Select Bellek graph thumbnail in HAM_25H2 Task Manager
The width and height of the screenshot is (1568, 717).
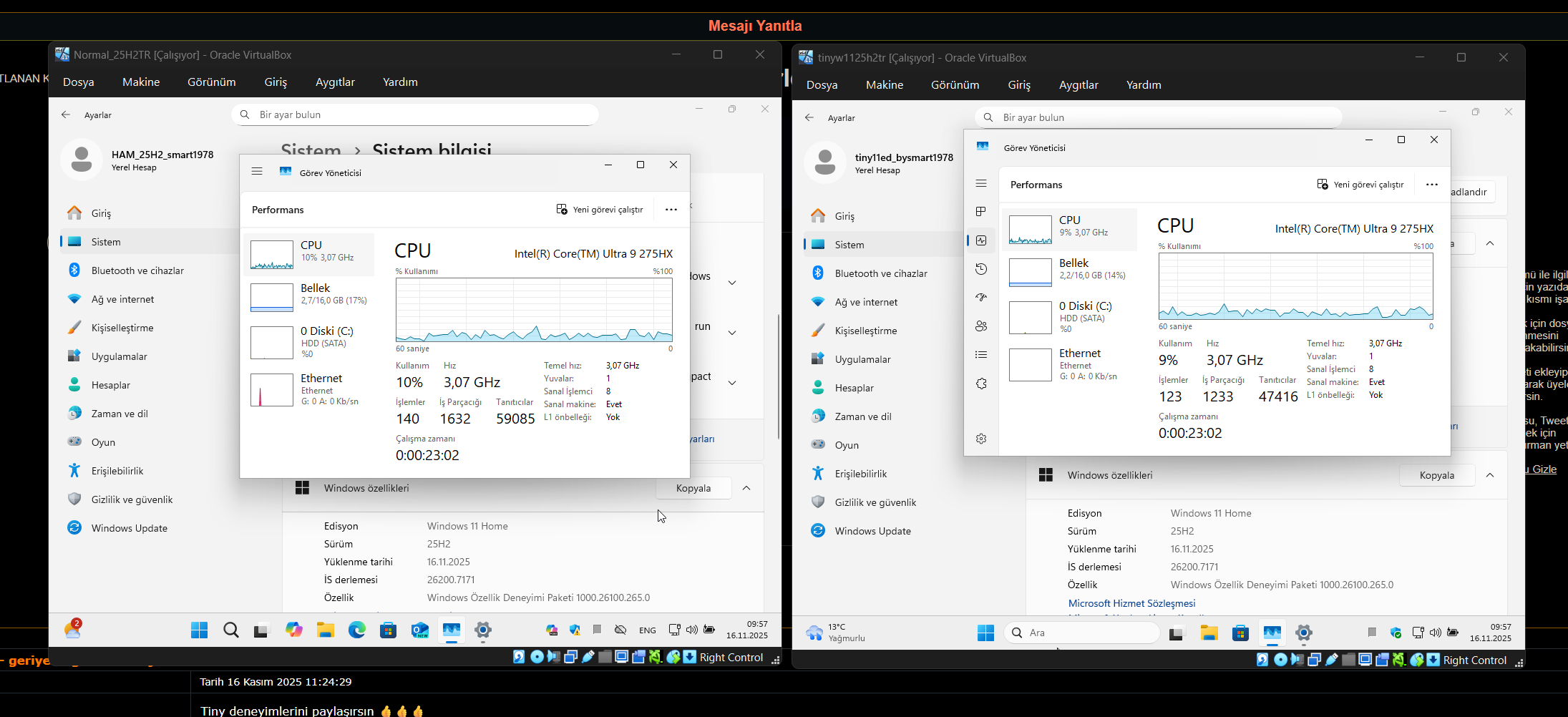272,297
